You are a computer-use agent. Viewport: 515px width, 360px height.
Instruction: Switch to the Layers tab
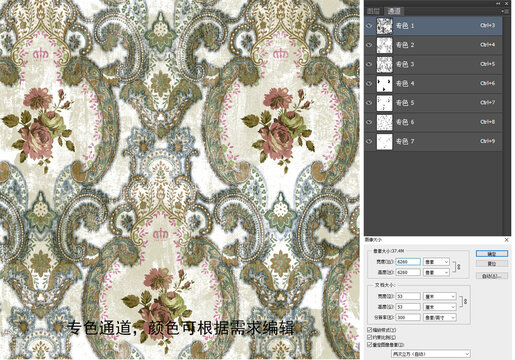click(374, 11)
